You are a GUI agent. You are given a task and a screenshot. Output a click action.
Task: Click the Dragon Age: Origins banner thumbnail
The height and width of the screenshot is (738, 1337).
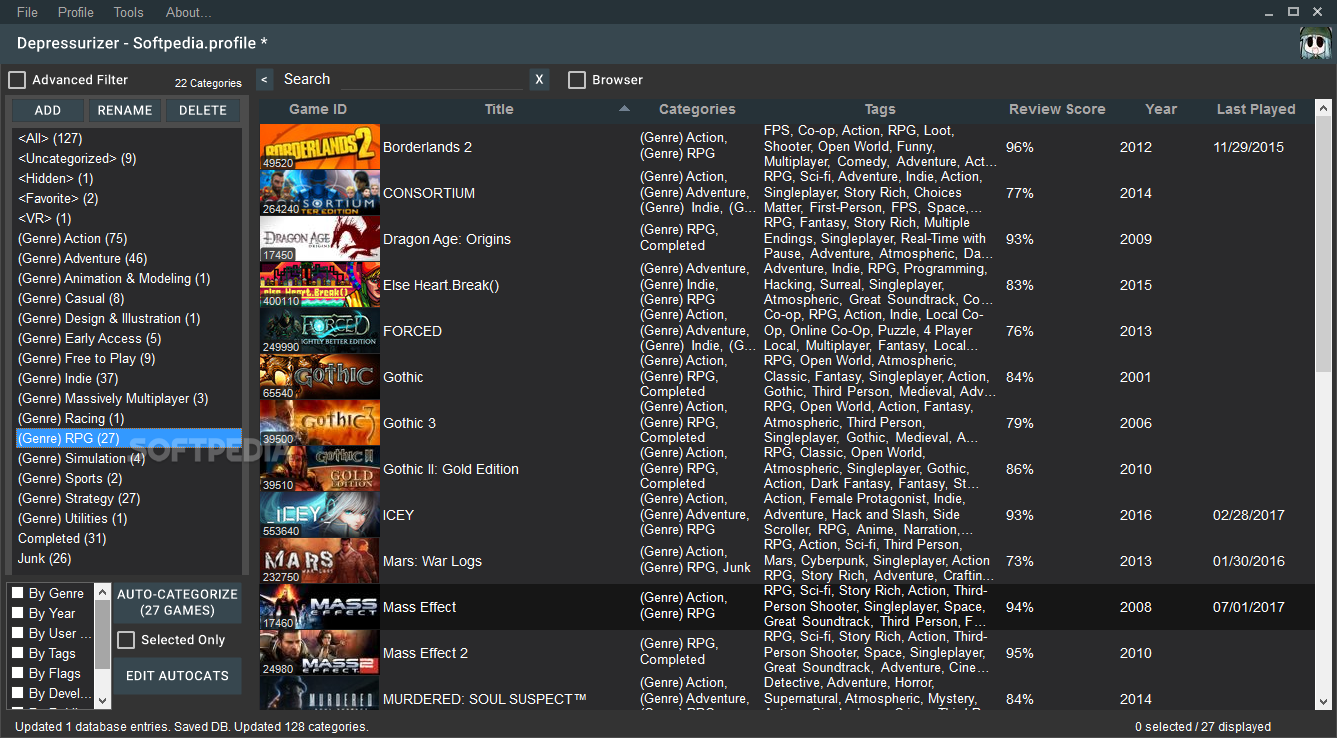point(320,239)
